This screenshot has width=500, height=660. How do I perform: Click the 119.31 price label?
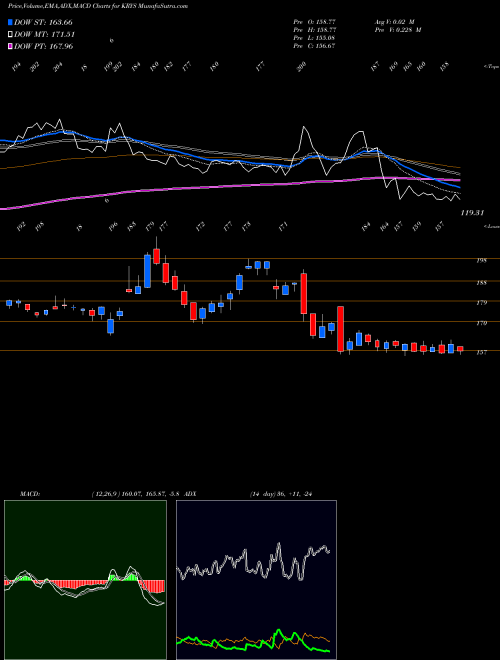472,213
